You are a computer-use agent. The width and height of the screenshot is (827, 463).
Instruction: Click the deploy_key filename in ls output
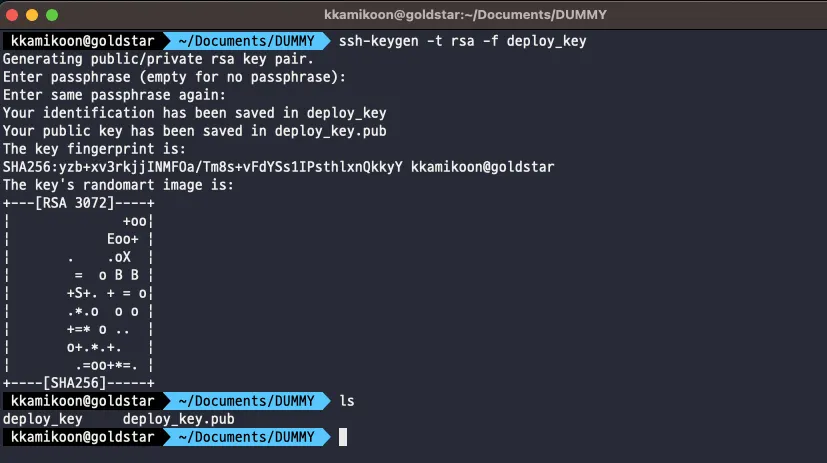click(43, 419)
